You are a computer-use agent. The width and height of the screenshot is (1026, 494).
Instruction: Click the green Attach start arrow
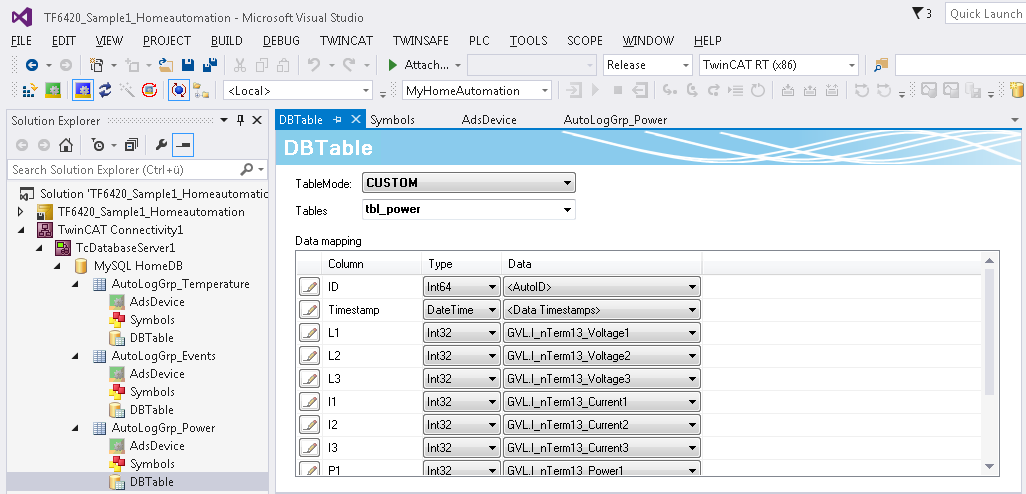[393, 65]
